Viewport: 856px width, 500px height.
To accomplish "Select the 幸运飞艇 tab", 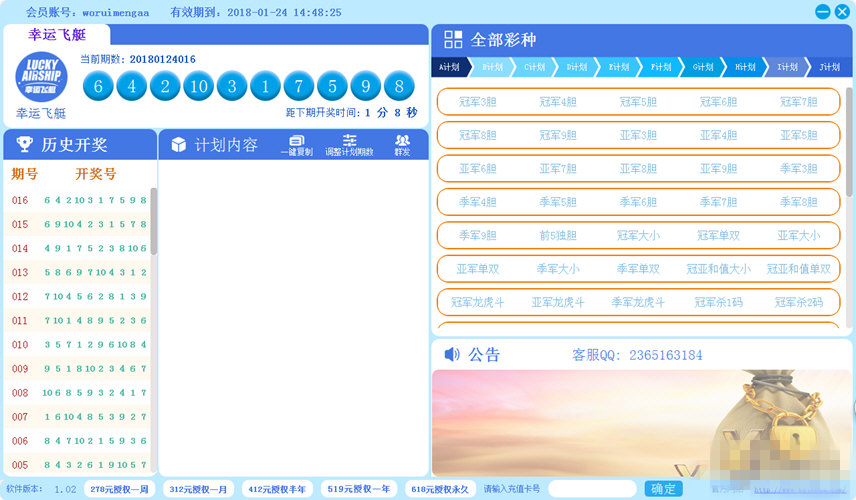I will point(57,35).
